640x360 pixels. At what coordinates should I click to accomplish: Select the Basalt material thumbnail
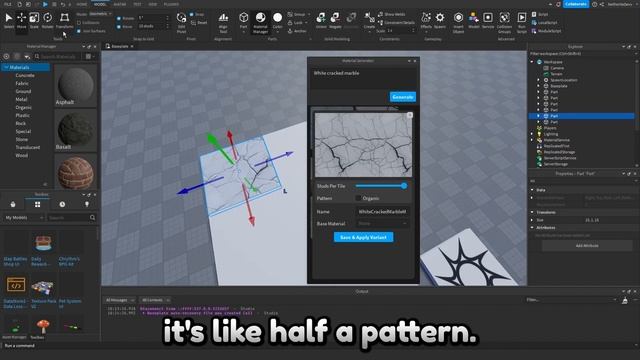[76, 130]
